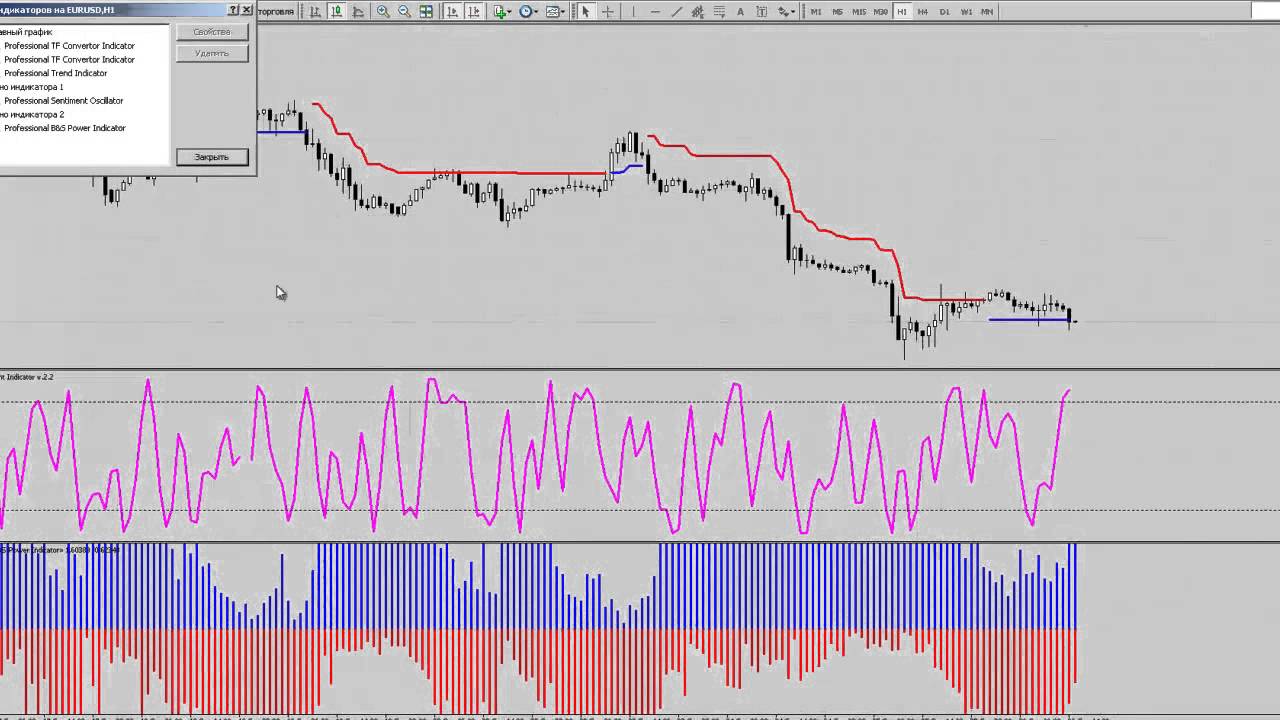Select the vertical line drawing tool
The height and width of the screenshot is (720, 1280).
point(633,12)
